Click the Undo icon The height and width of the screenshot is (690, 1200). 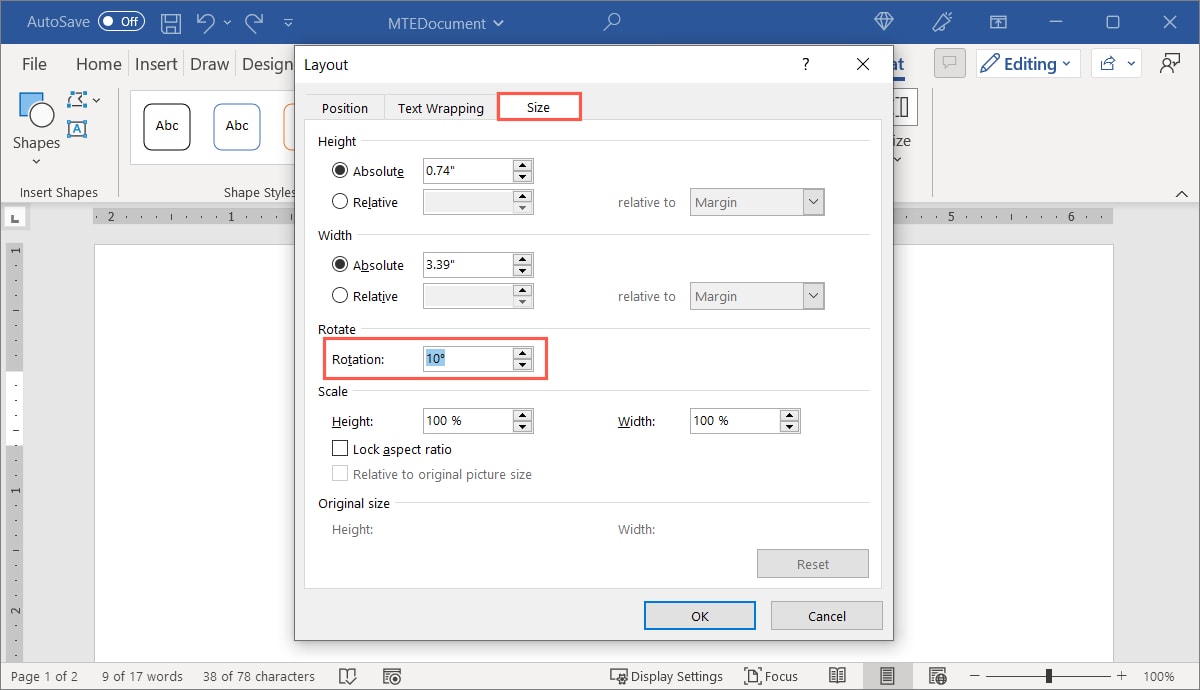[x=208, y=22]
